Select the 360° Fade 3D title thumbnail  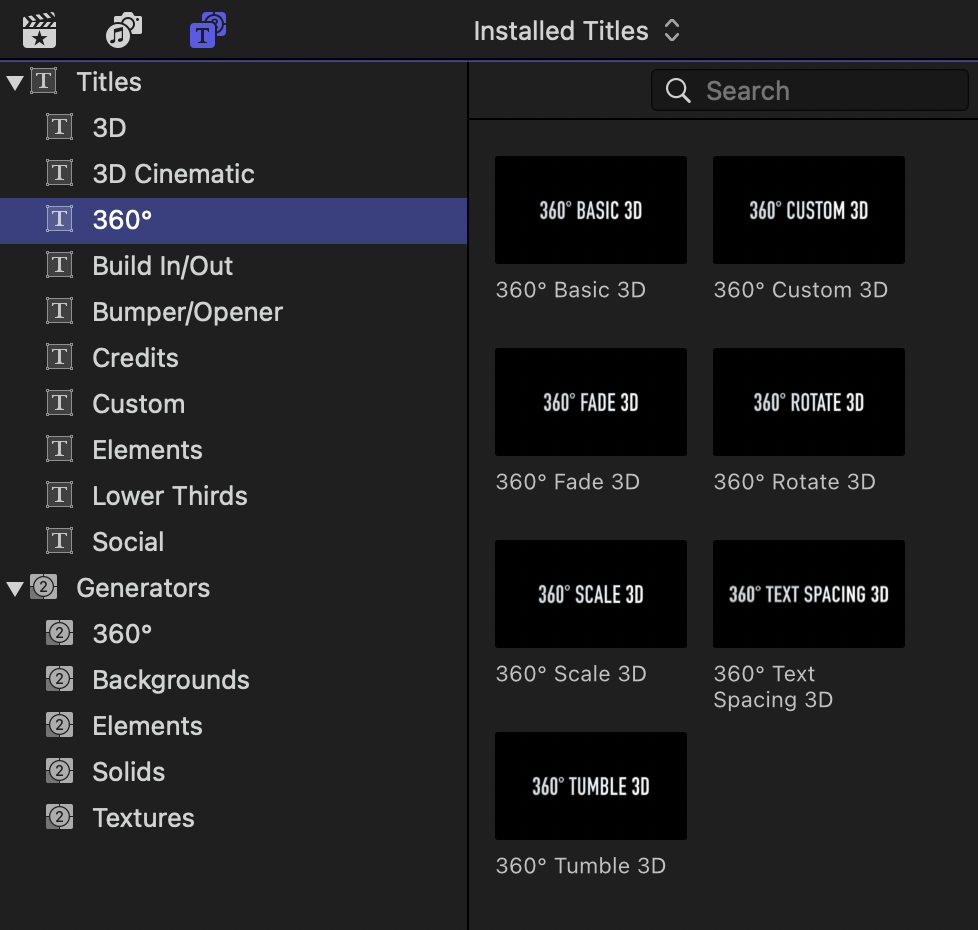tap(591, 402)
